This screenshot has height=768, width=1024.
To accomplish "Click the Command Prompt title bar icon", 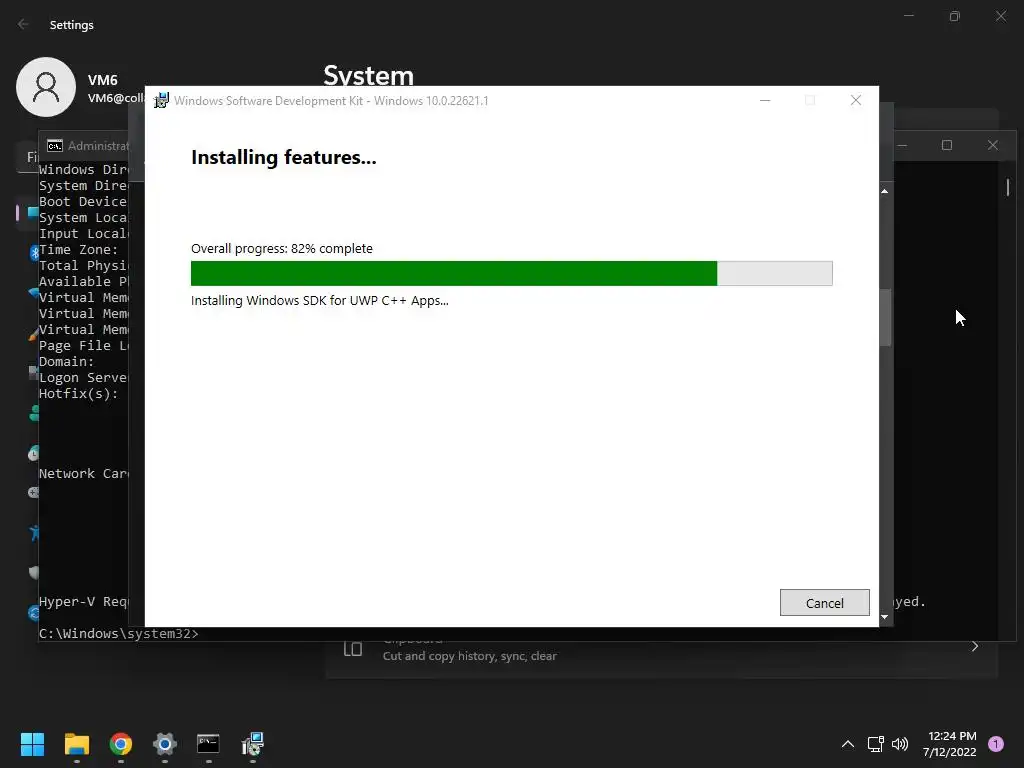I will point(55,146).
